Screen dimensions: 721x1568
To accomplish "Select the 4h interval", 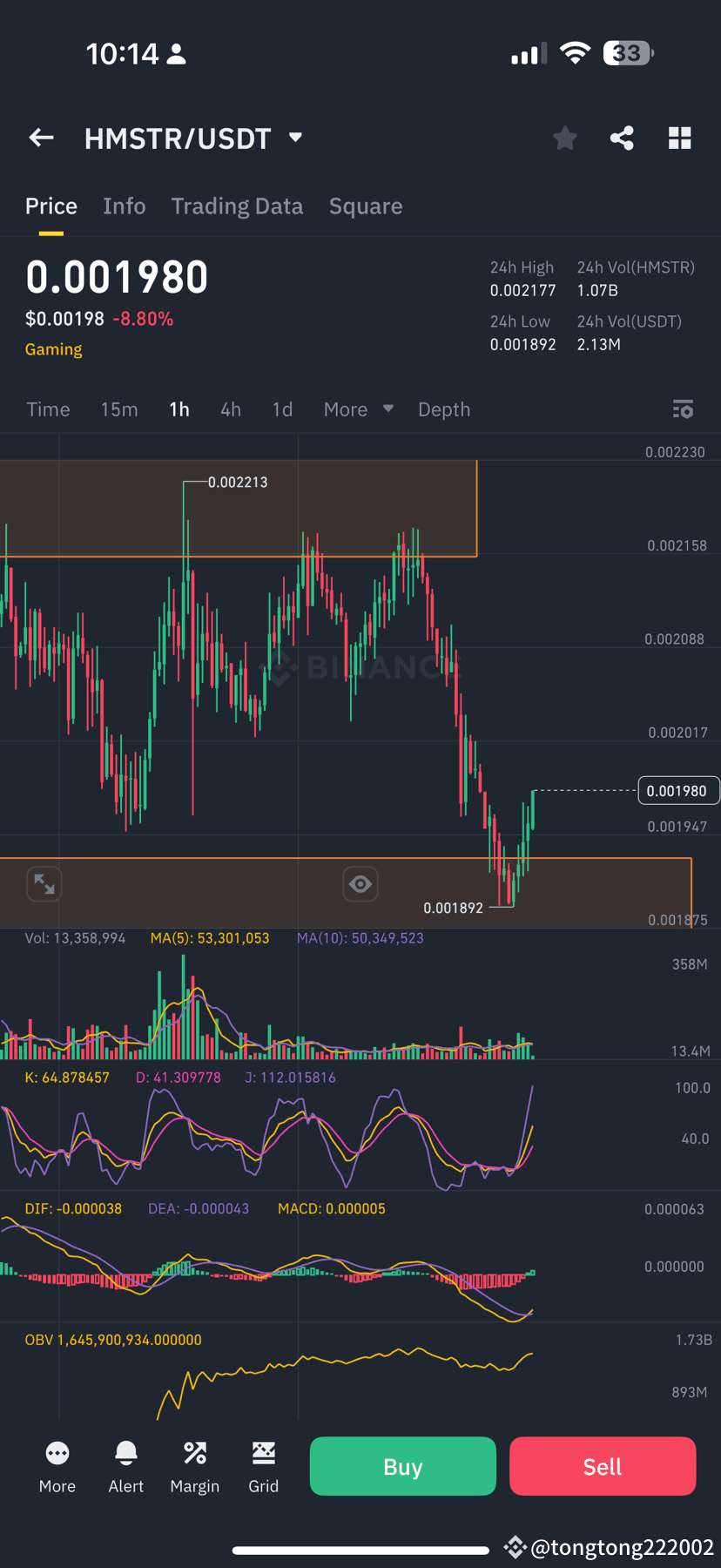I will point(231,409).
